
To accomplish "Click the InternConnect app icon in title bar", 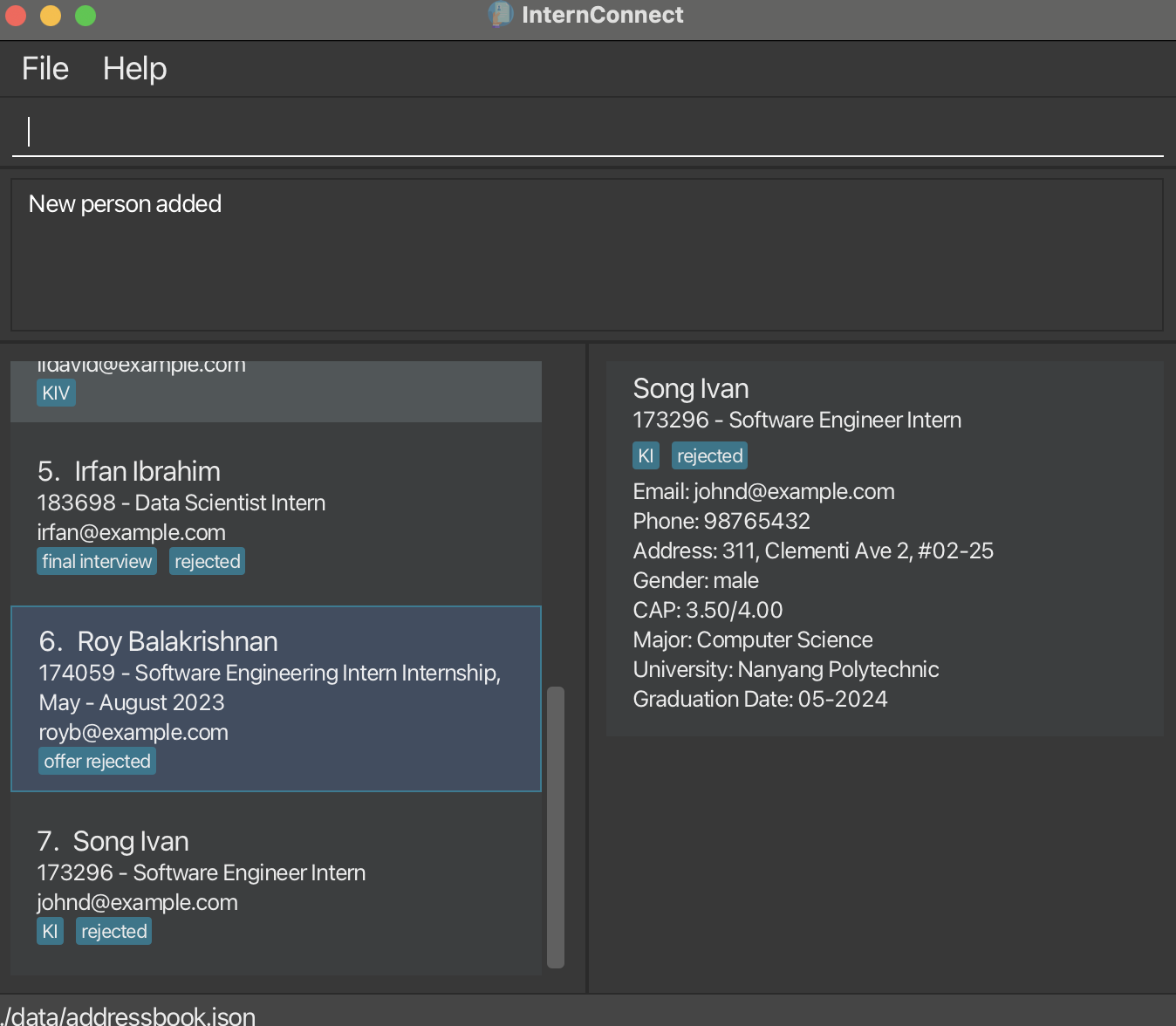I will click(x=500, y=15).
